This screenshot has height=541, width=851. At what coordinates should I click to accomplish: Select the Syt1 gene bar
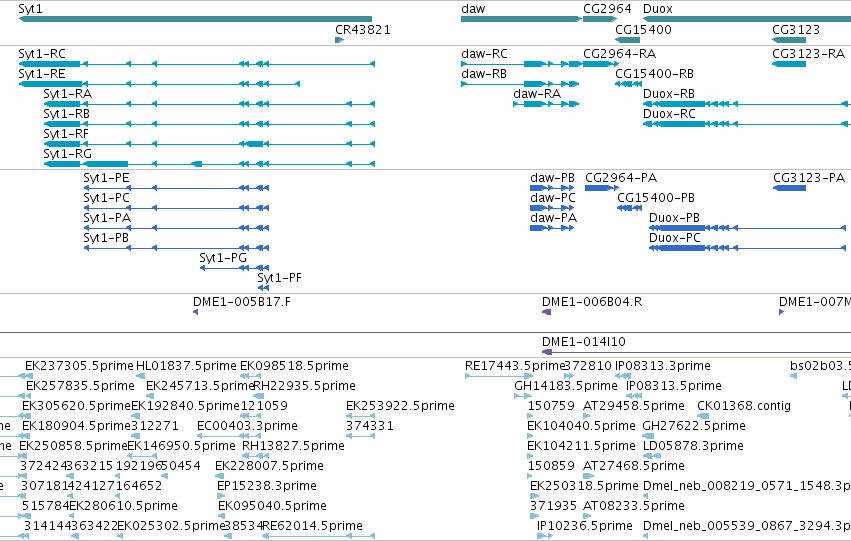click(195, 19)
